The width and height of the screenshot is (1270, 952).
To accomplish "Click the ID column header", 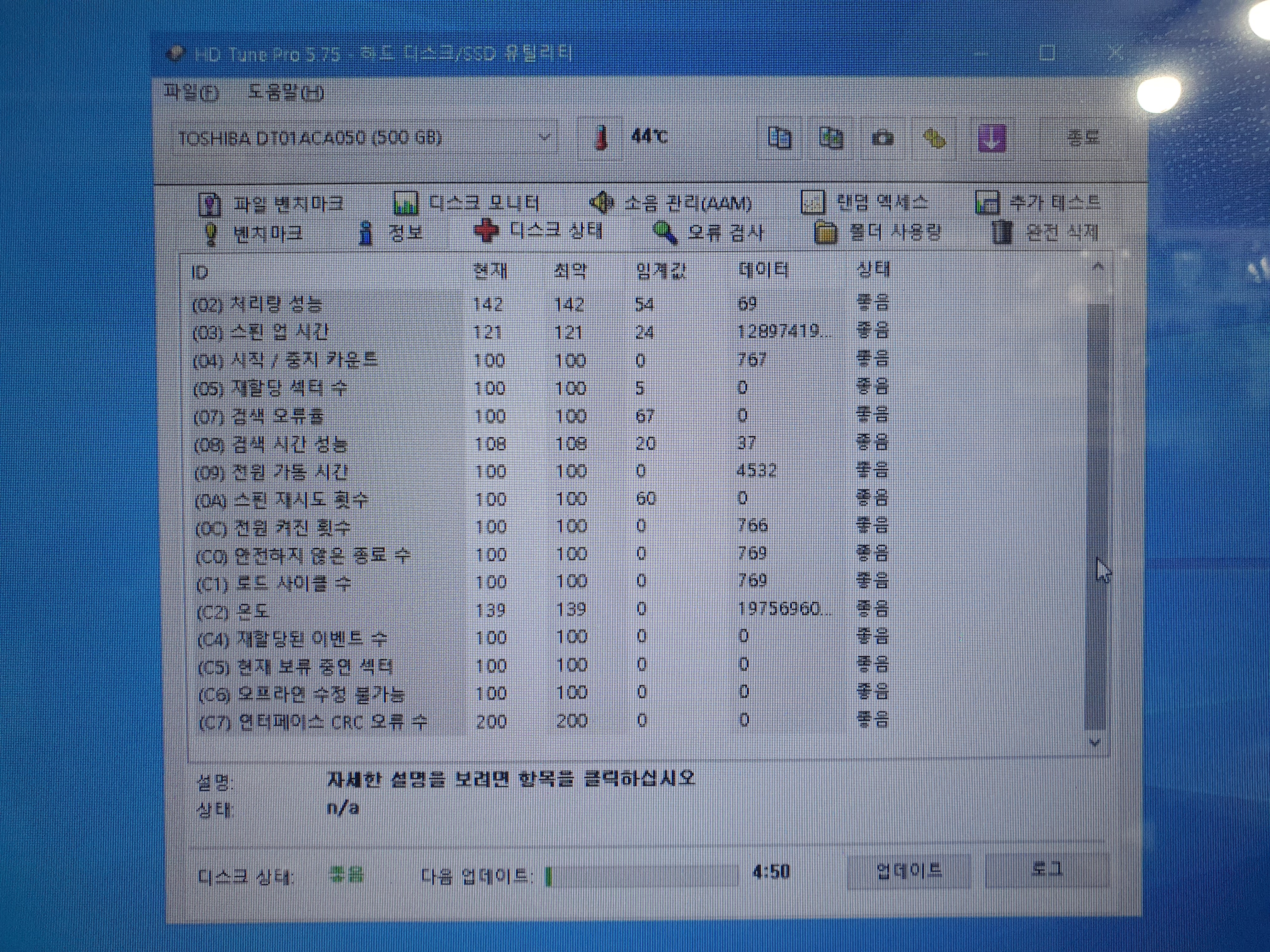I will 199,273.
